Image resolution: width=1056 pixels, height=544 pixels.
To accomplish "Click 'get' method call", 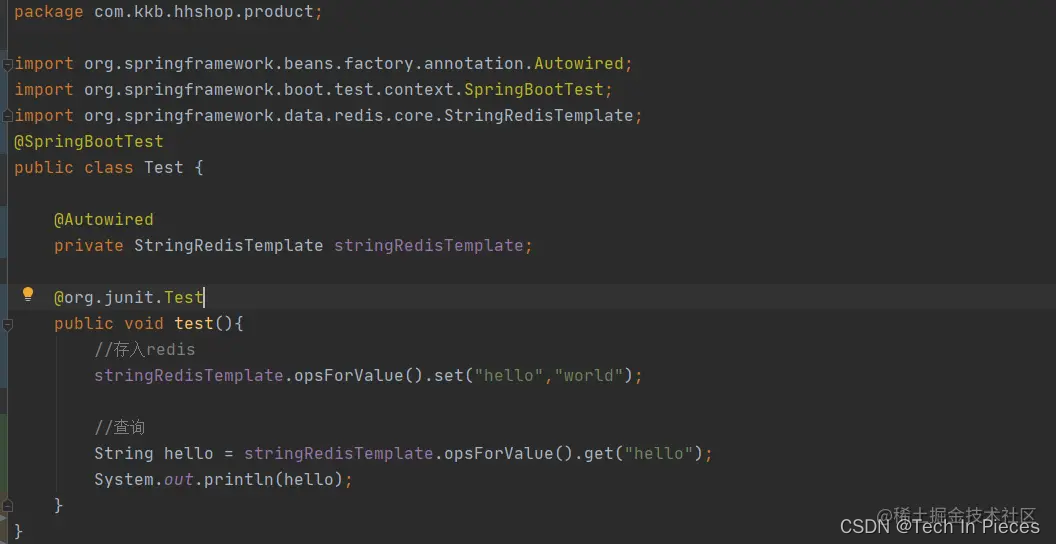I will point(599,454).
